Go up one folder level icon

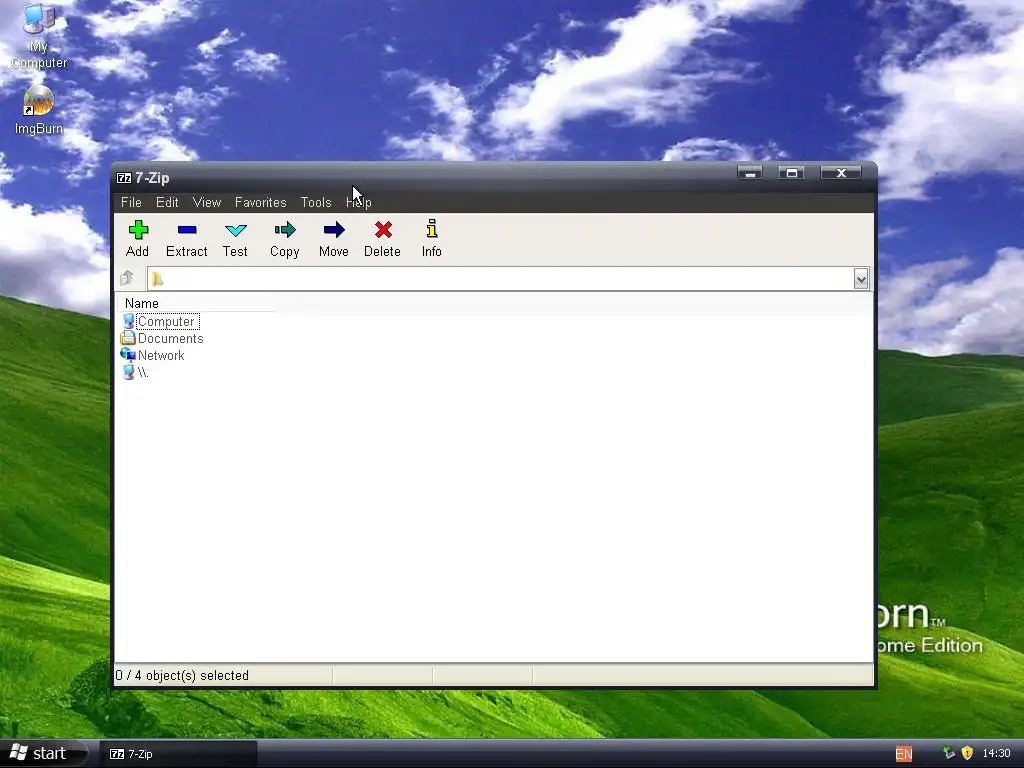(127, 279)
